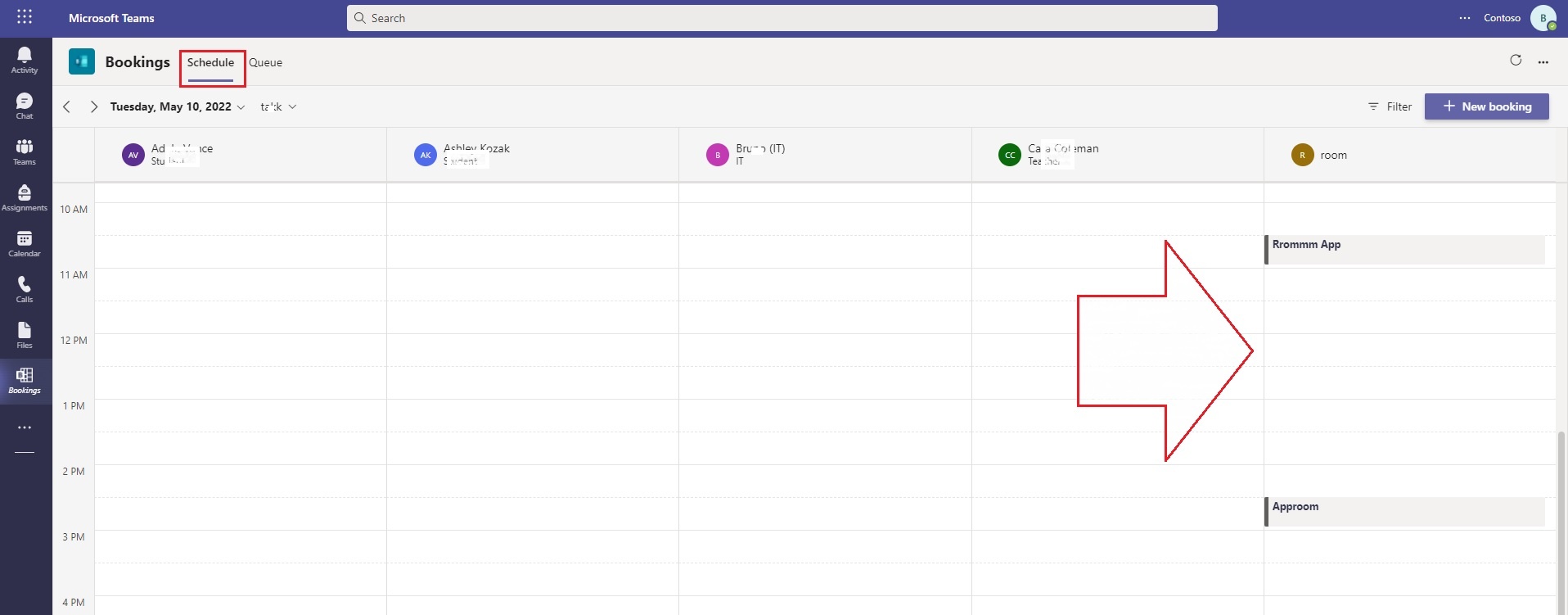Click the room R avatar
This screenshot has height=615, width=1568.
(1303, 155)
